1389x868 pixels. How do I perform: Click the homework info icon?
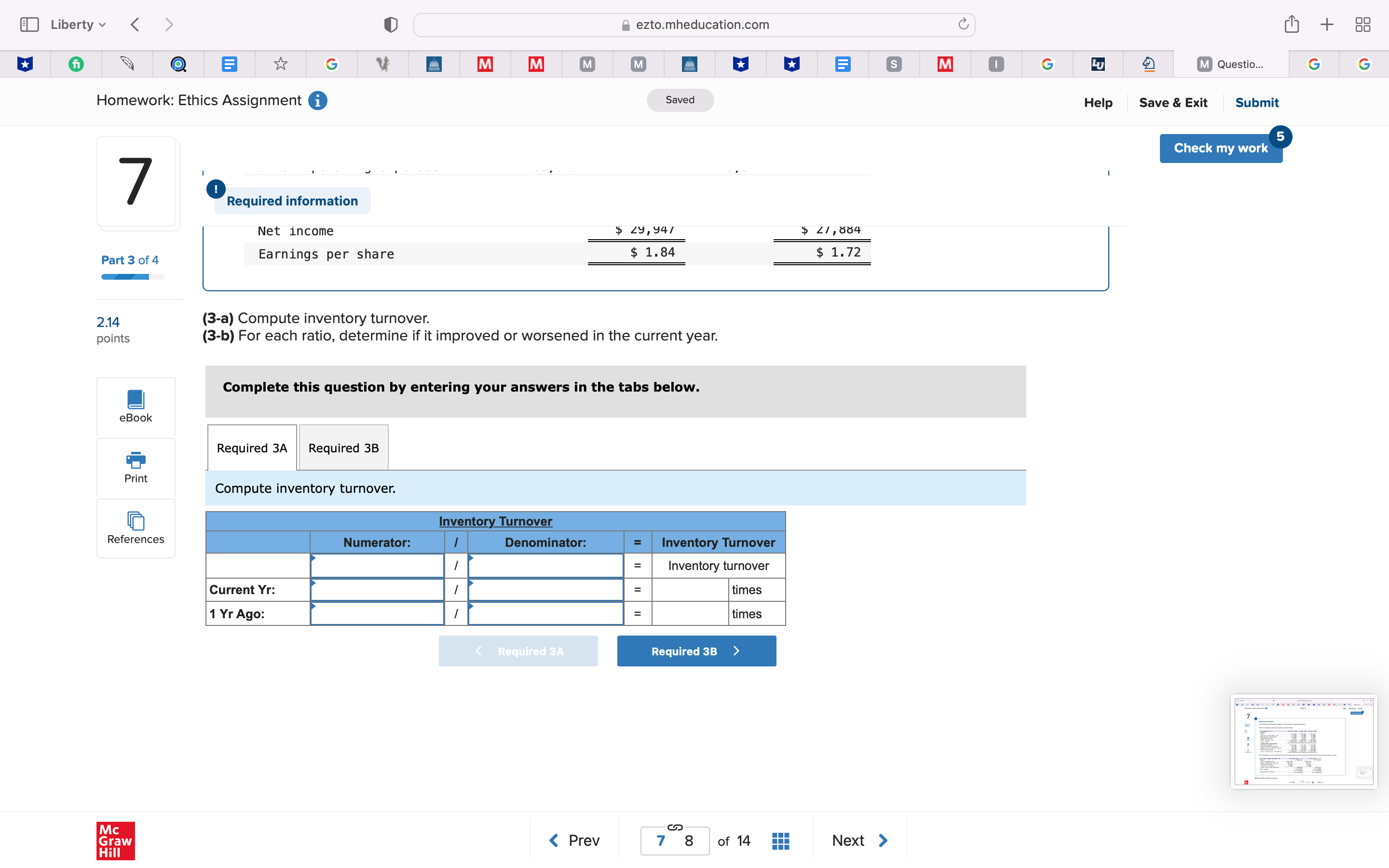[317, 100]
